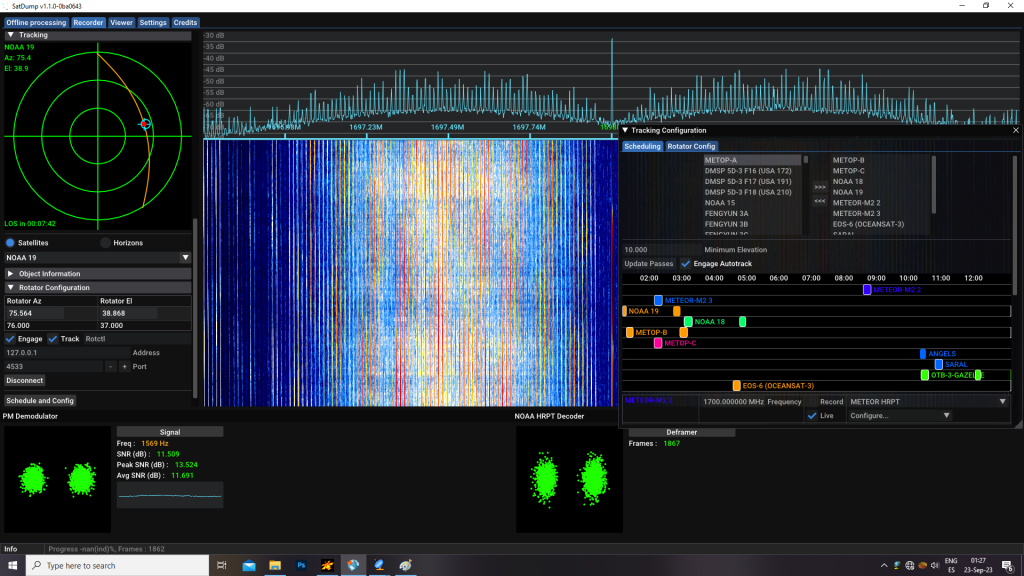Image resolution: width=1024 pixels, height=576 pixels.
Task: Click the port decrement minus button
Action: 111,367
